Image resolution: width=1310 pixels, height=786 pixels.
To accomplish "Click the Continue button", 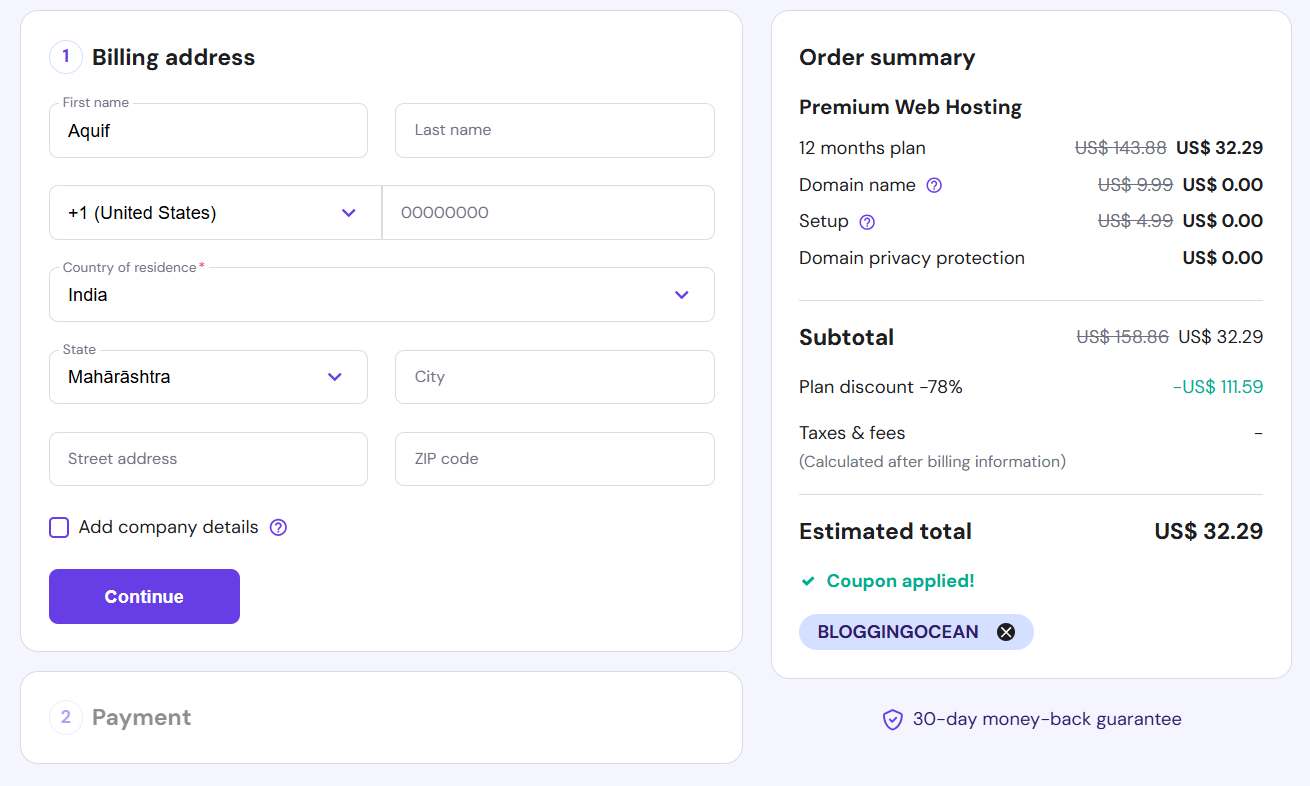I will pyautogui.click(x=144, y=596).
